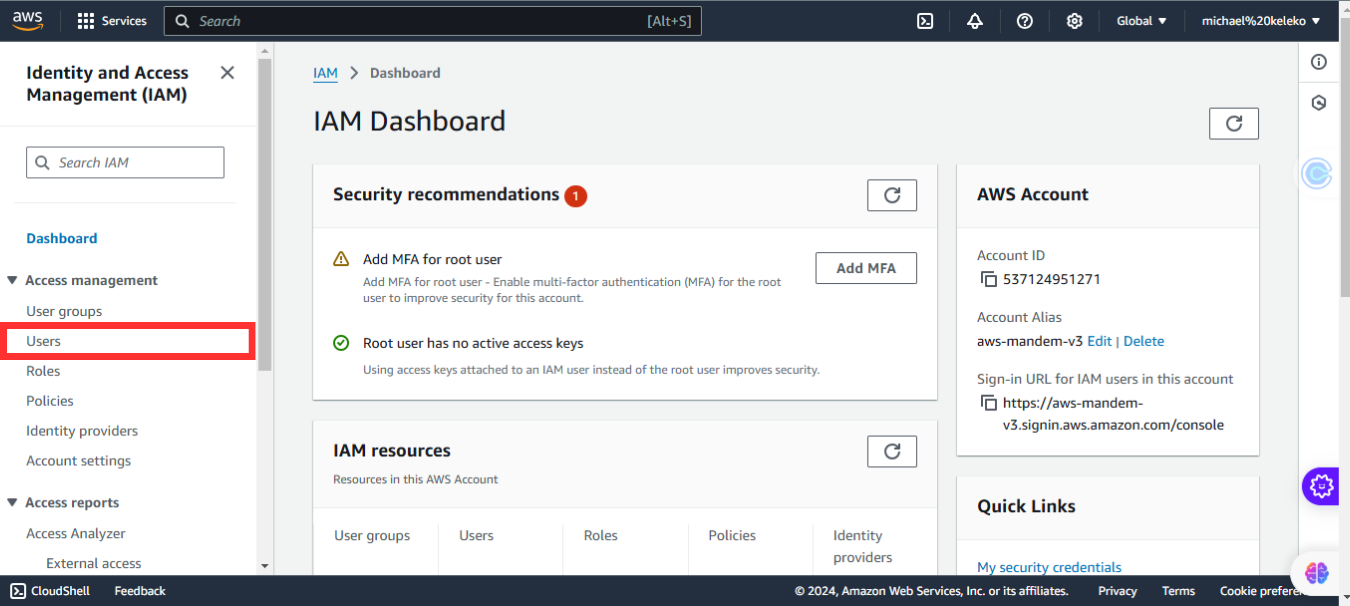Open Cookie preferences in footer
The width and height of the screenshot is (1350, 606).
pos(1263,591)
